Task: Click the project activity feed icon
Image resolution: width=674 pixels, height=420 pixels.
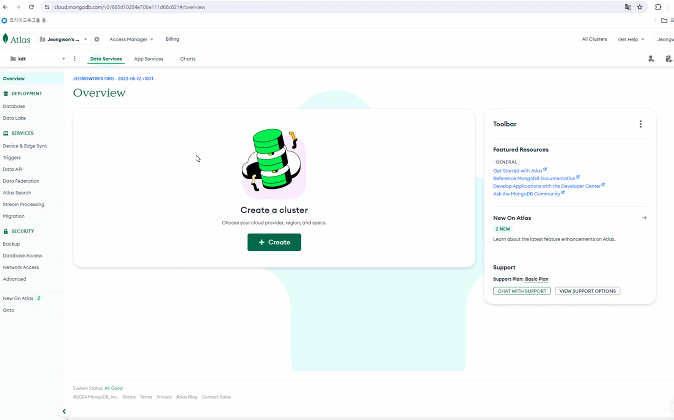Action: point(668,58)
